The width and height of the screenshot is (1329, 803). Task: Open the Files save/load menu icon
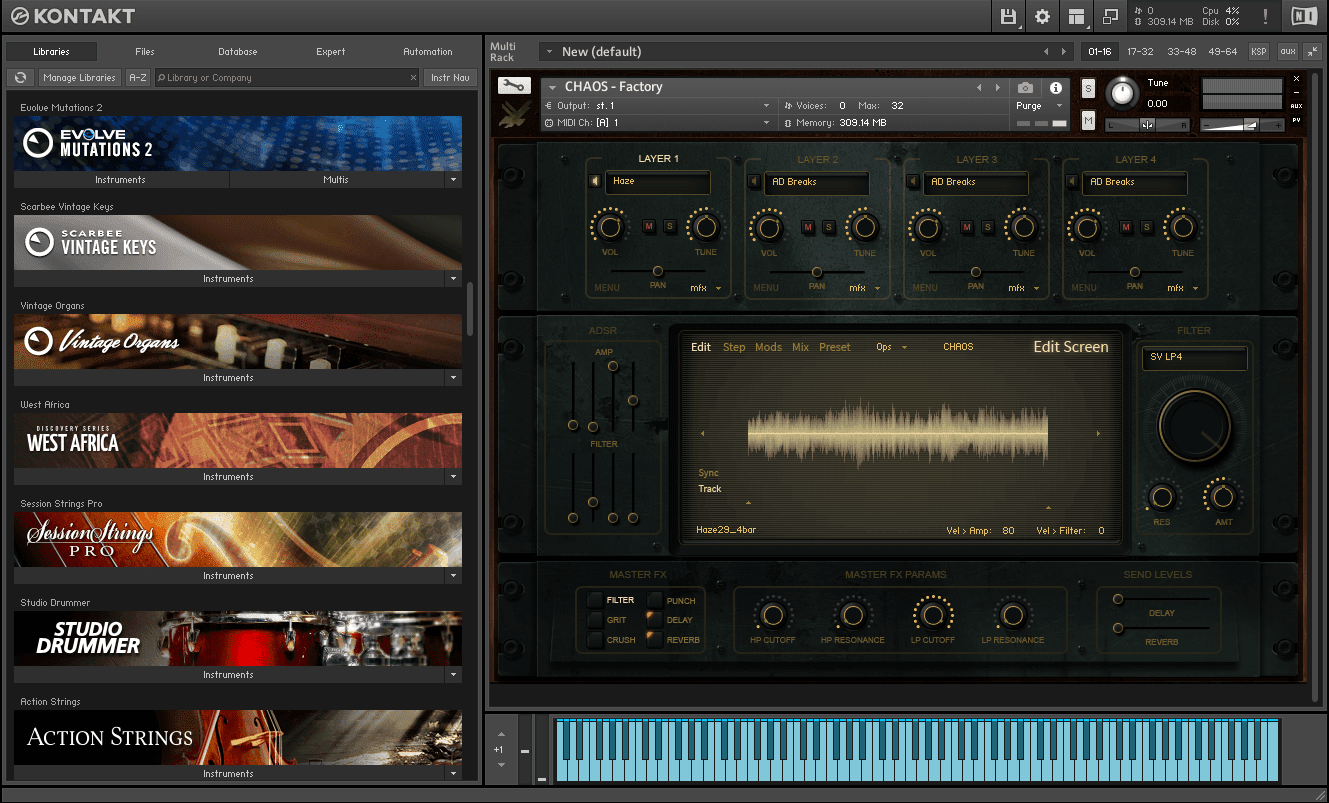click(1008, 16)
